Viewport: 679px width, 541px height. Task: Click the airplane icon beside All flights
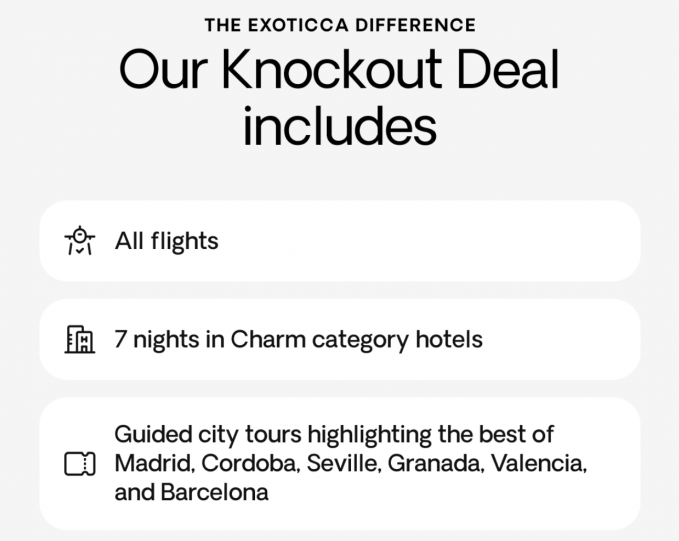coord(79,241)
